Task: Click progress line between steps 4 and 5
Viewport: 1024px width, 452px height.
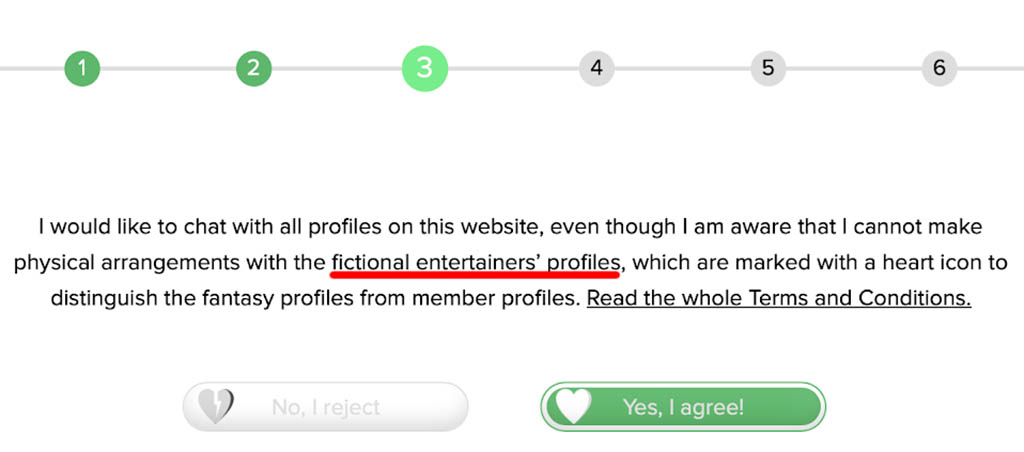Action: tap(682, 68)
